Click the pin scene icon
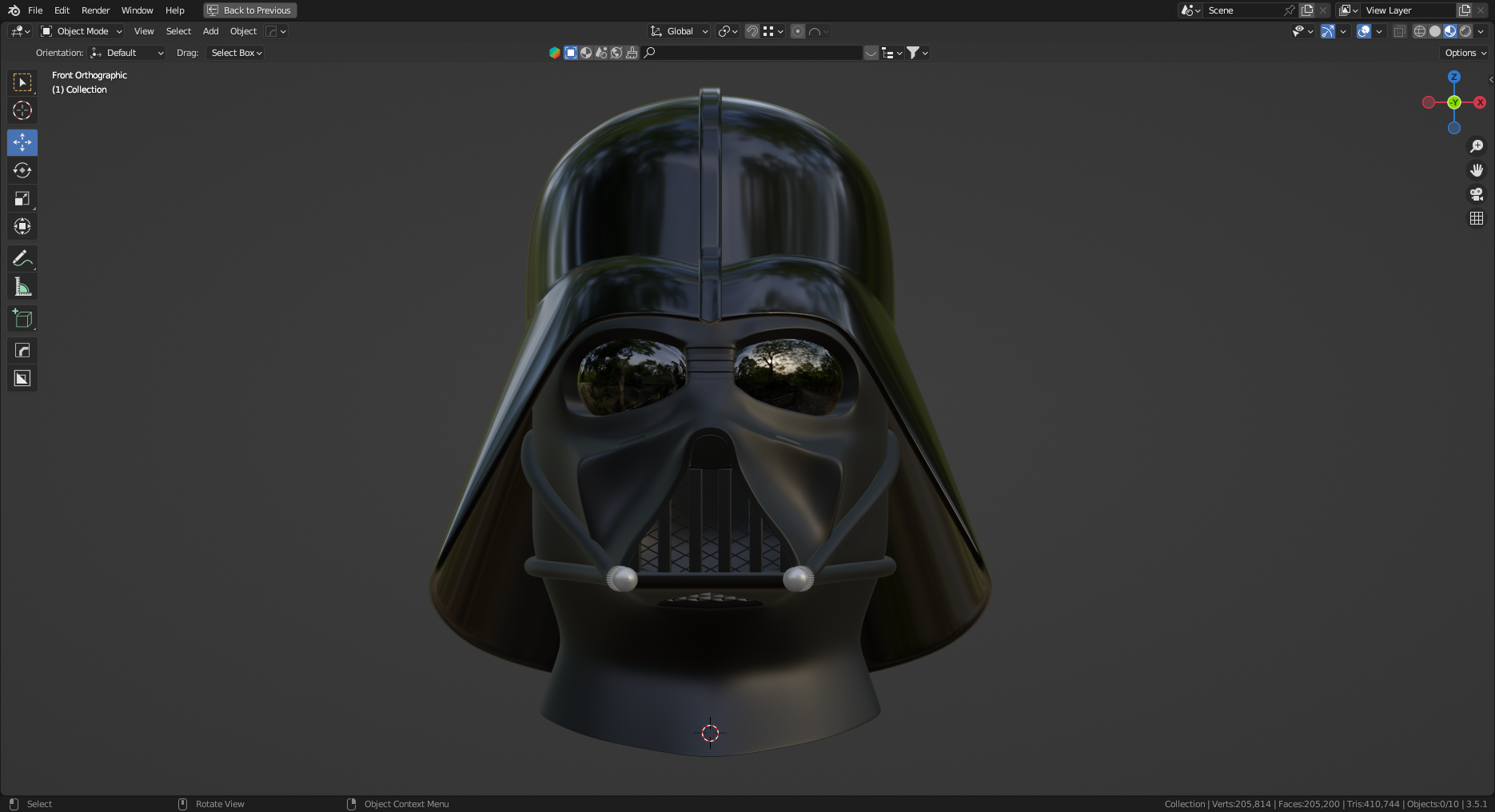The image size is (1495, 812). 1289,10
